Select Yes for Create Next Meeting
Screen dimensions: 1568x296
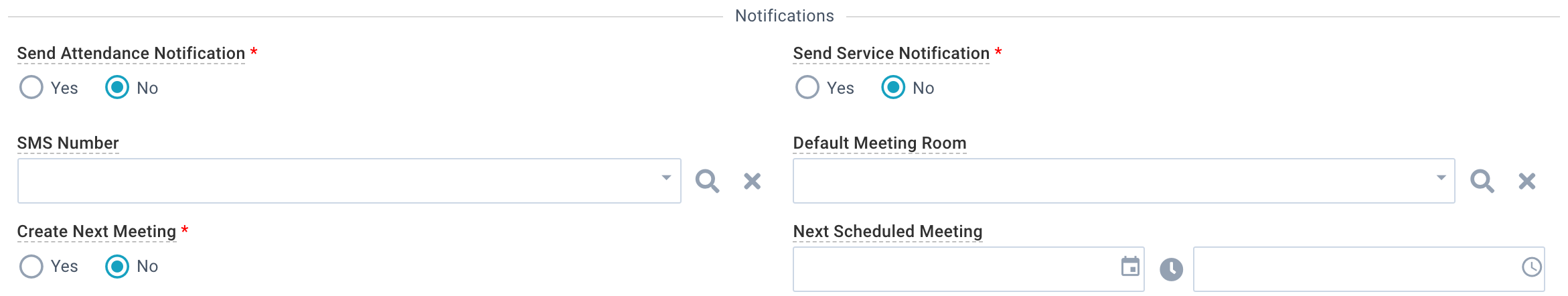point(31,267)
